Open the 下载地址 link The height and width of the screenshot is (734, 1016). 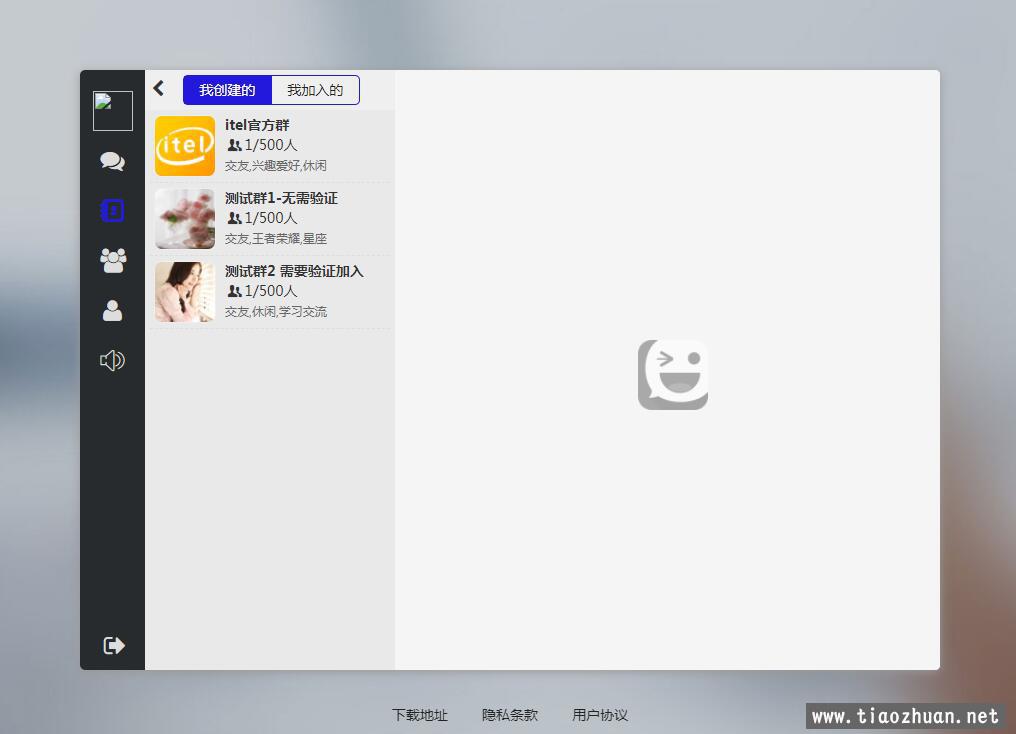[x=420, y=715]
